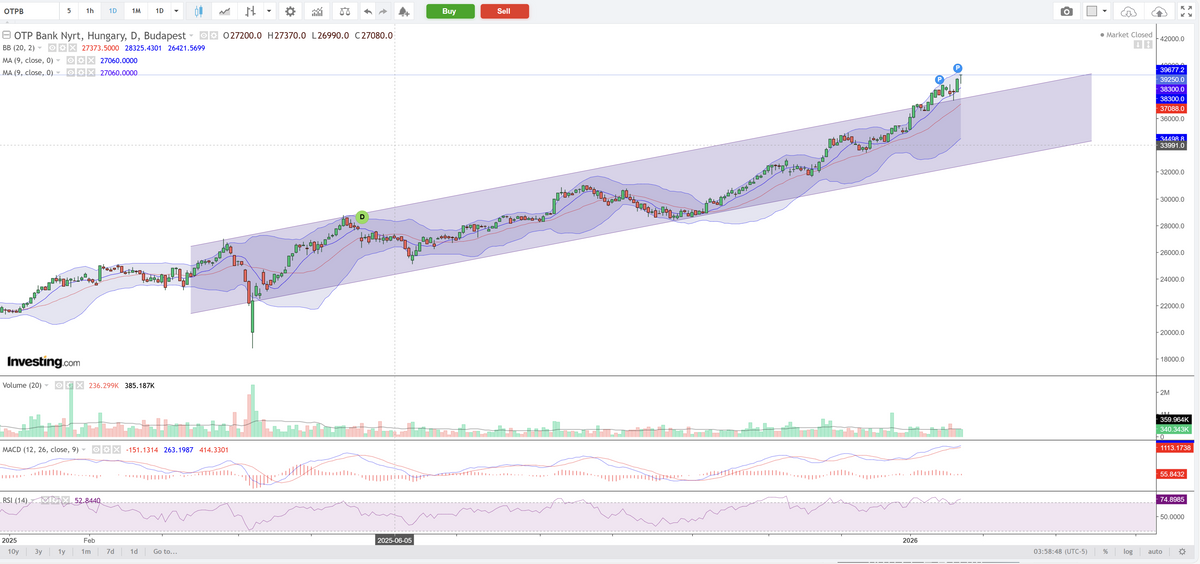Switch to the 1h timeframe
The height and width of the screenshot is (564, 1200).
click(x=90, y=11)
